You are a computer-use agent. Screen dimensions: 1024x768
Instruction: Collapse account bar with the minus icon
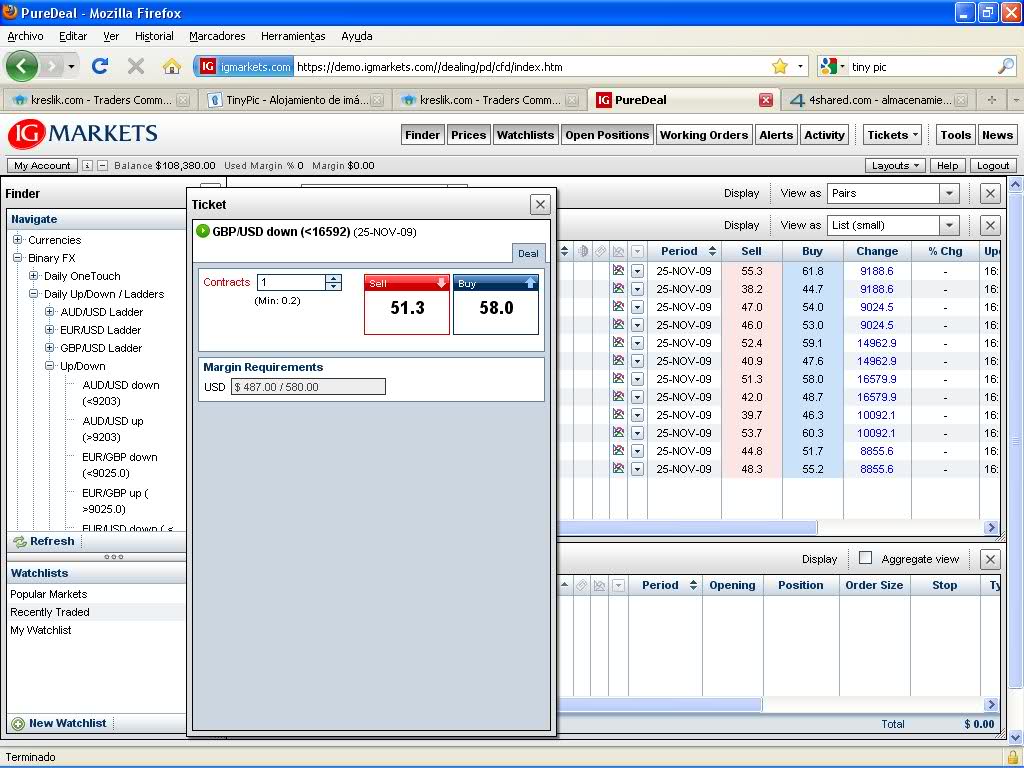tap(103, 166)
